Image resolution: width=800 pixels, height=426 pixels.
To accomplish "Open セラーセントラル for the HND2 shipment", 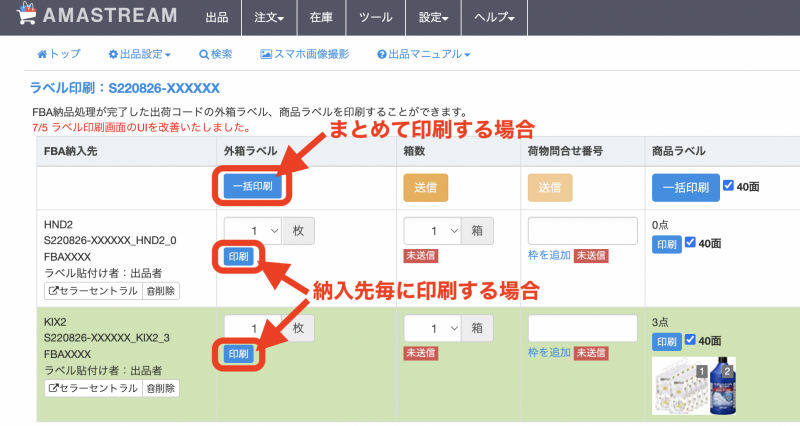I will pyautogui.click(x=93, y=291).
